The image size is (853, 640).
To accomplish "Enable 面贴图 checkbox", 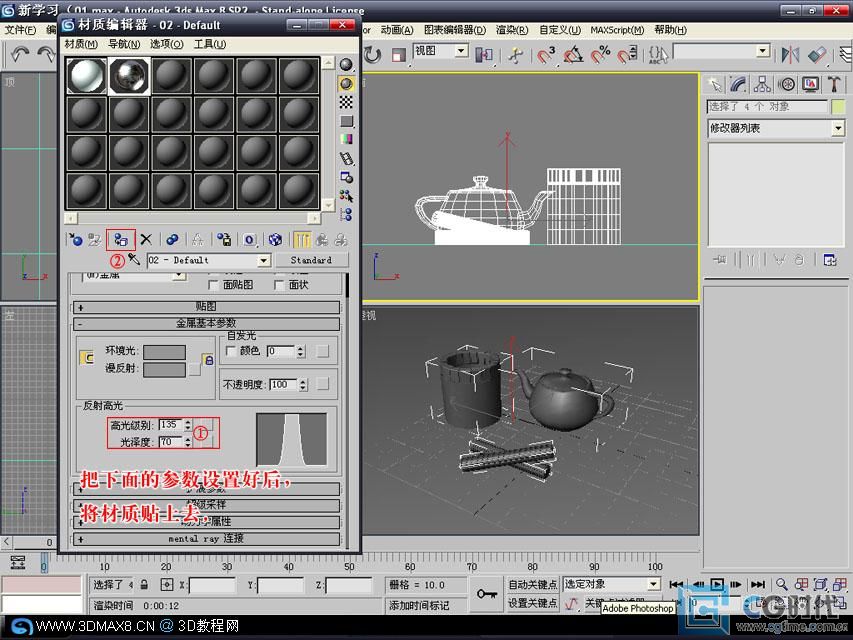I will pyautogui.click(x=213, y=285).
